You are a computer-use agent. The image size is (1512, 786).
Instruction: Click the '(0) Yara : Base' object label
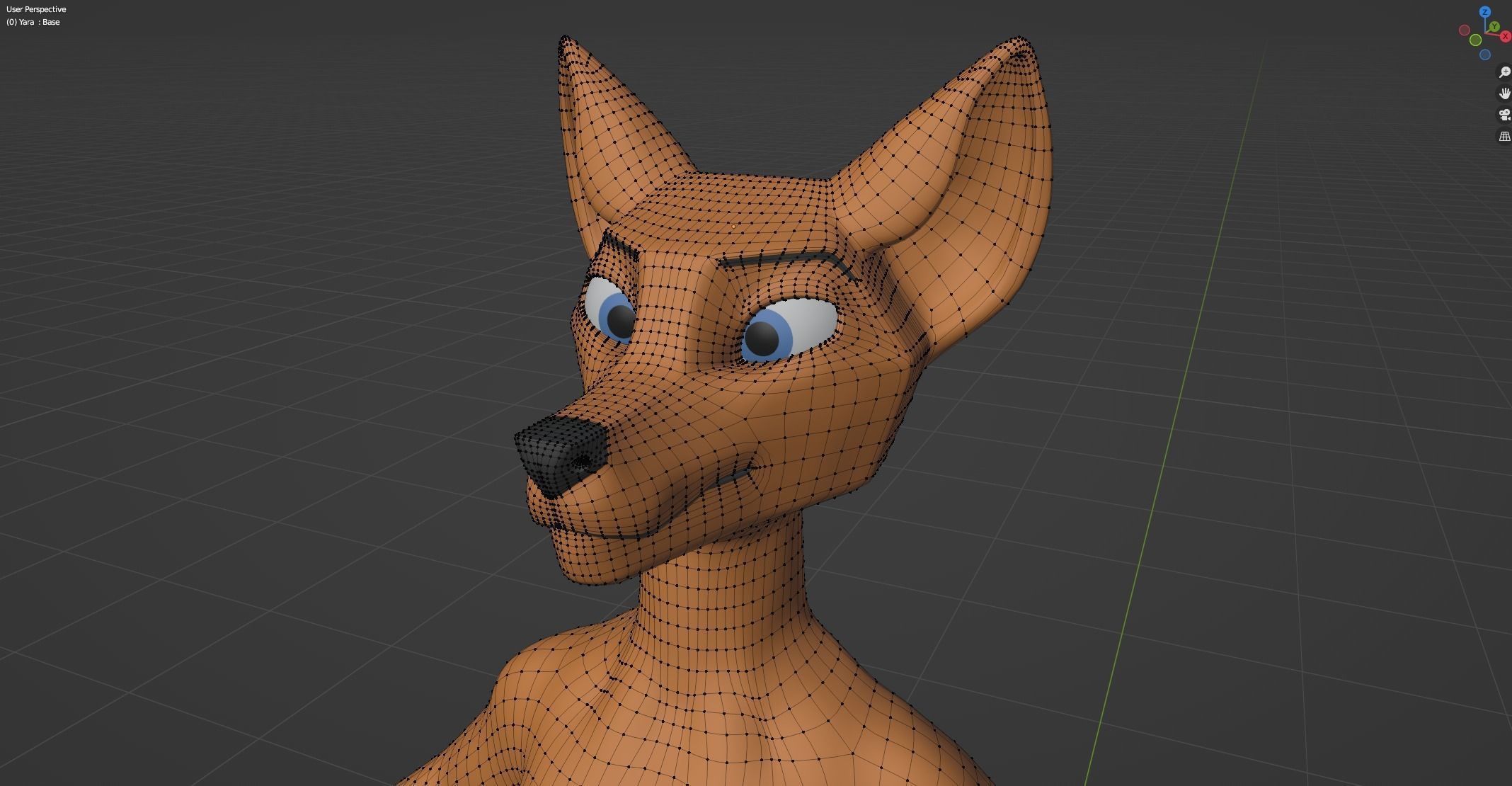(x=33, y=22)
